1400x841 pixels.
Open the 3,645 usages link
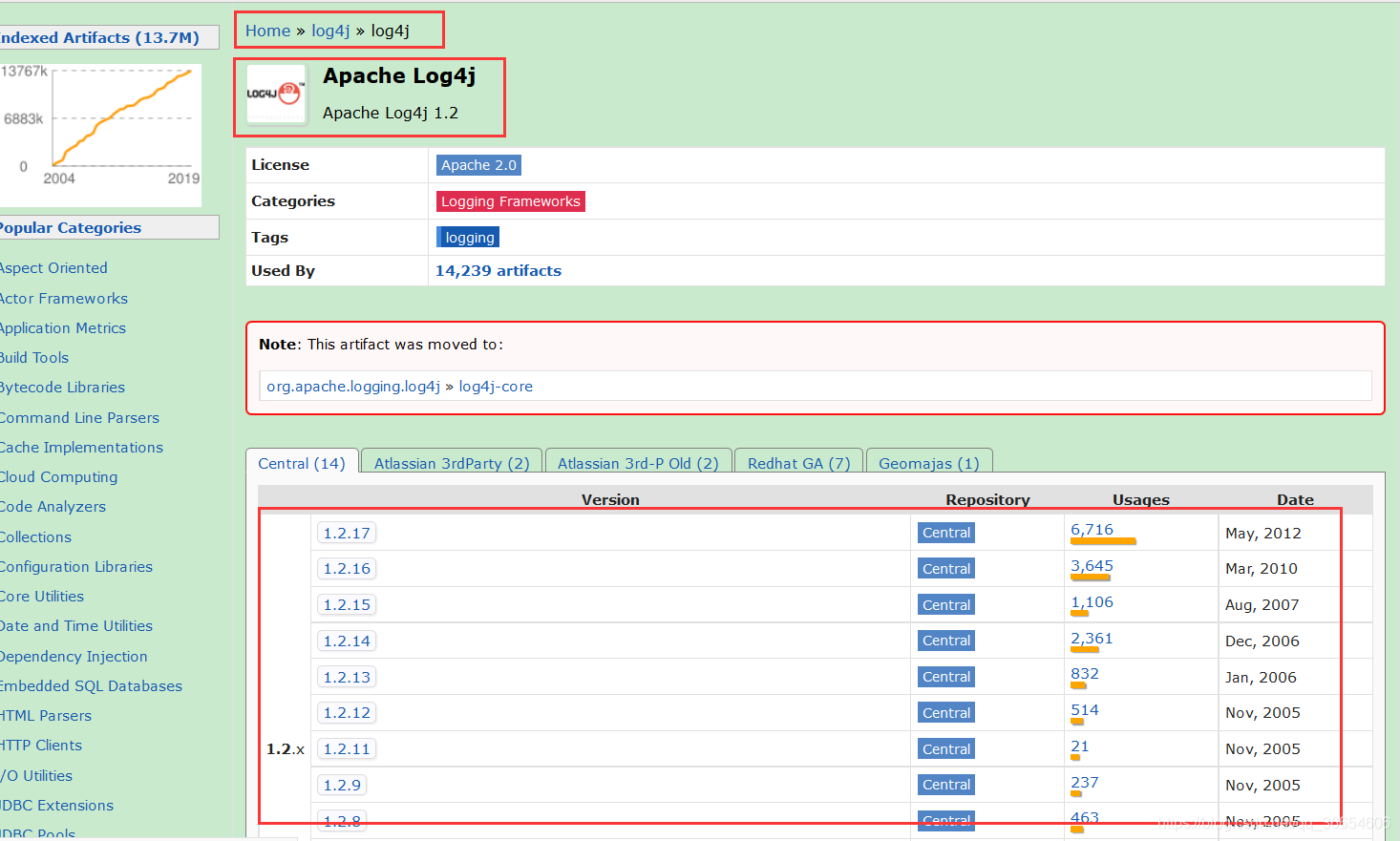pyautogui.click(x=1092, y=566)
